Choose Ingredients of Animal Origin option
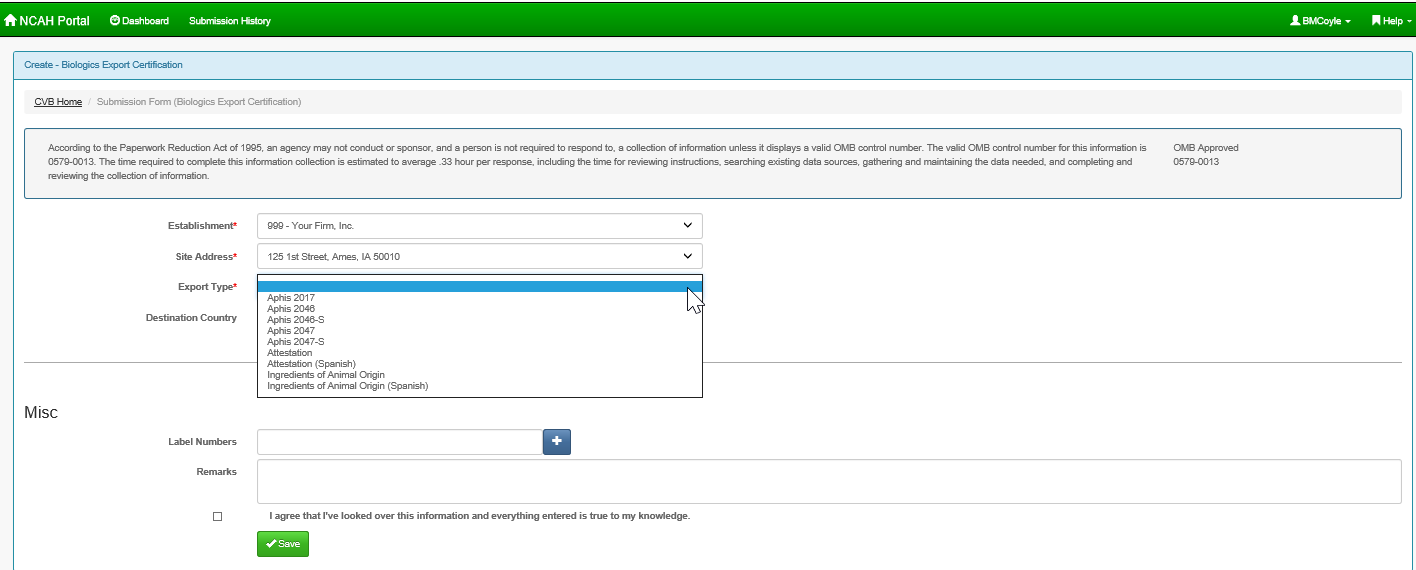The width and height of the screenshot is (1416, 570). (325, 375)
